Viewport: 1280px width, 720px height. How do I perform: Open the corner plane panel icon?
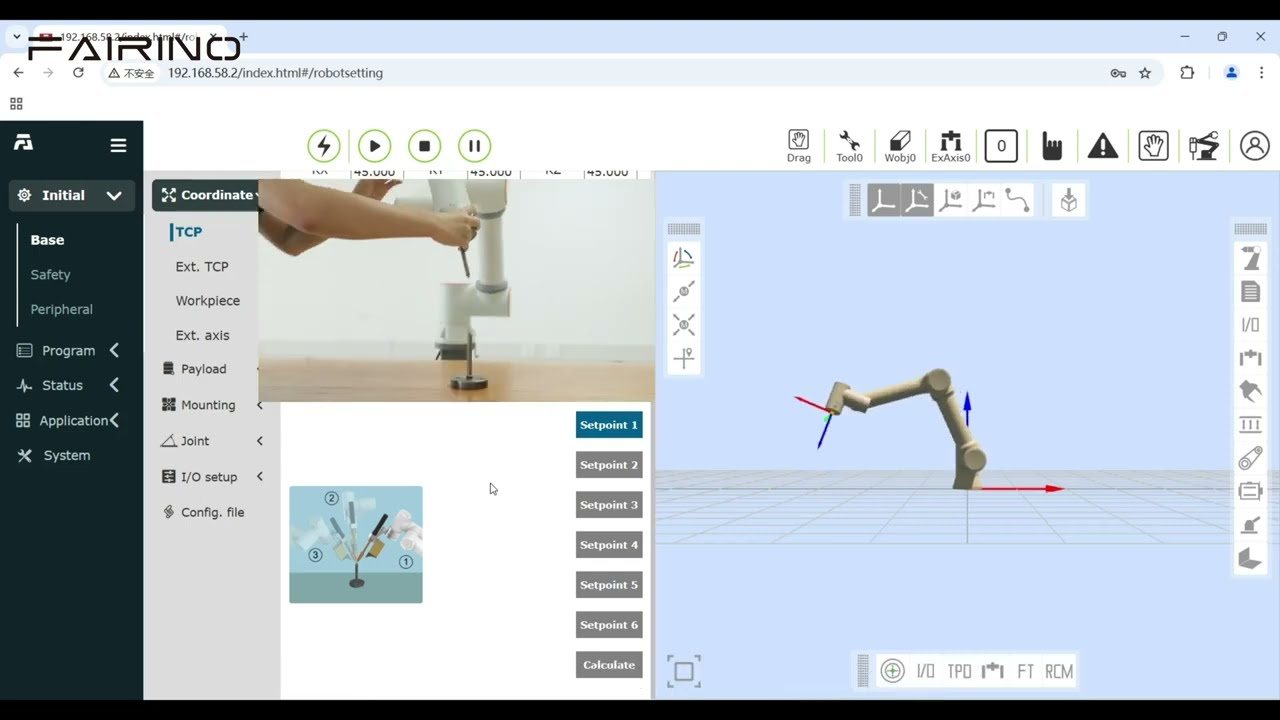click(x=1251, y=558)
